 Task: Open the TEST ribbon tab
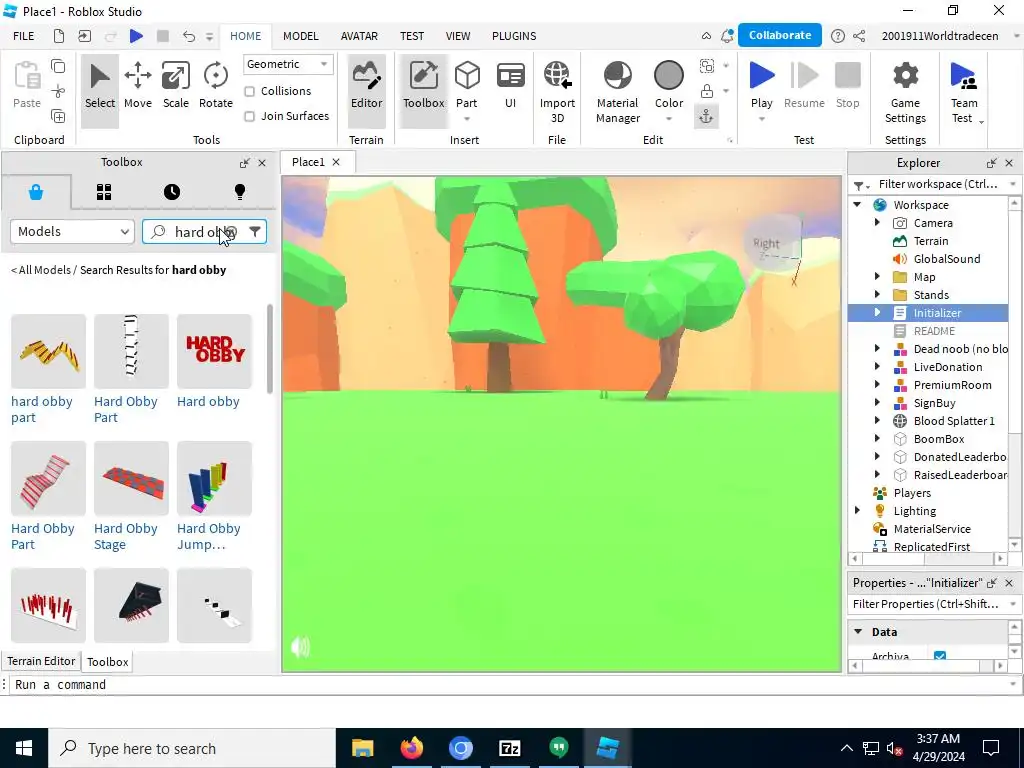click(411, 36)
